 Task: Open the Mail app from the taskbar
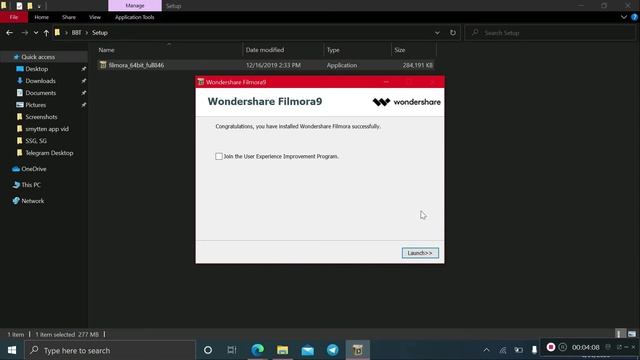click(307, 350)
